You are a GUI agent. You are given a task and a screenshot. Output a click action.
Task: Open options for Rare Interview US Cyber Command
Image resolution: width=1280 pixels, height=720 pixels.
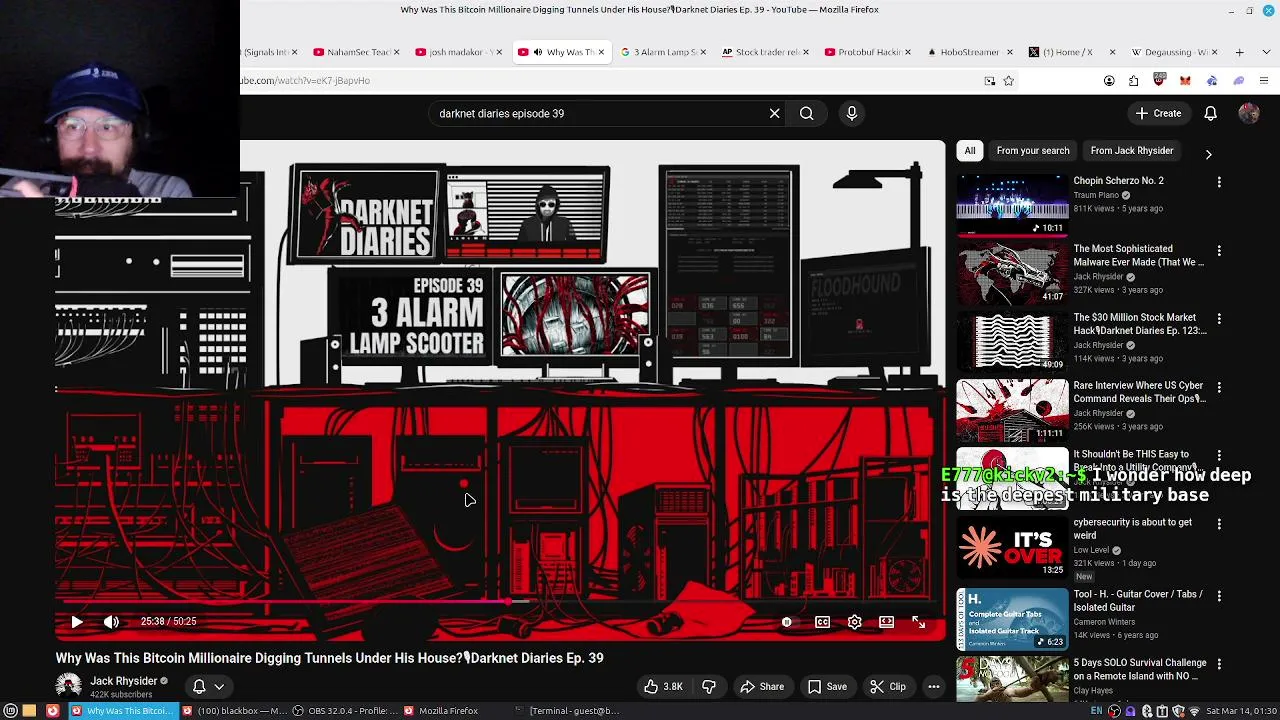click(1219, 387)
